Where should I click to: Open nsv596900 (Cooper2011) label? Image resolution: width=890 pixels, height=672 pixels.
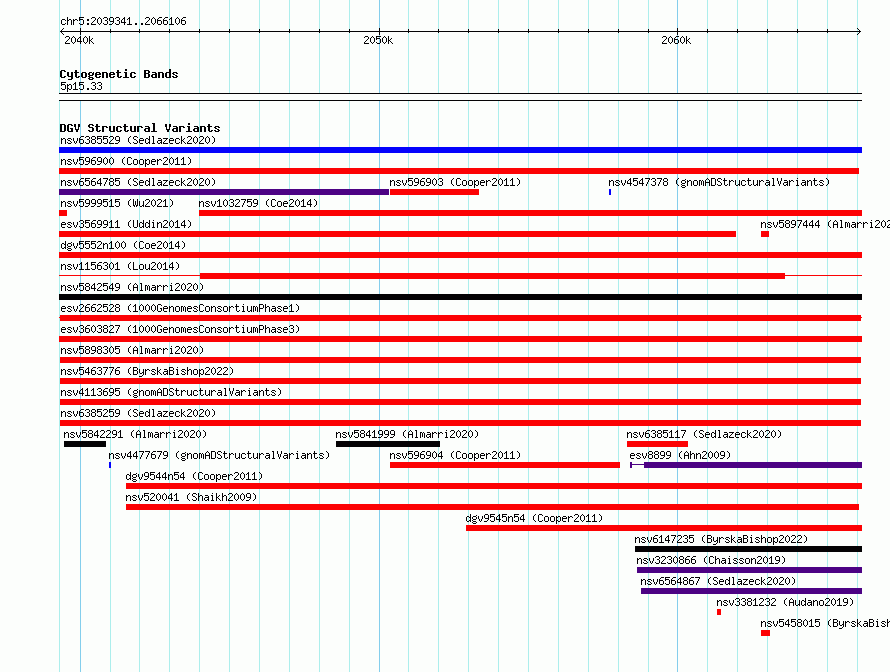126,161
